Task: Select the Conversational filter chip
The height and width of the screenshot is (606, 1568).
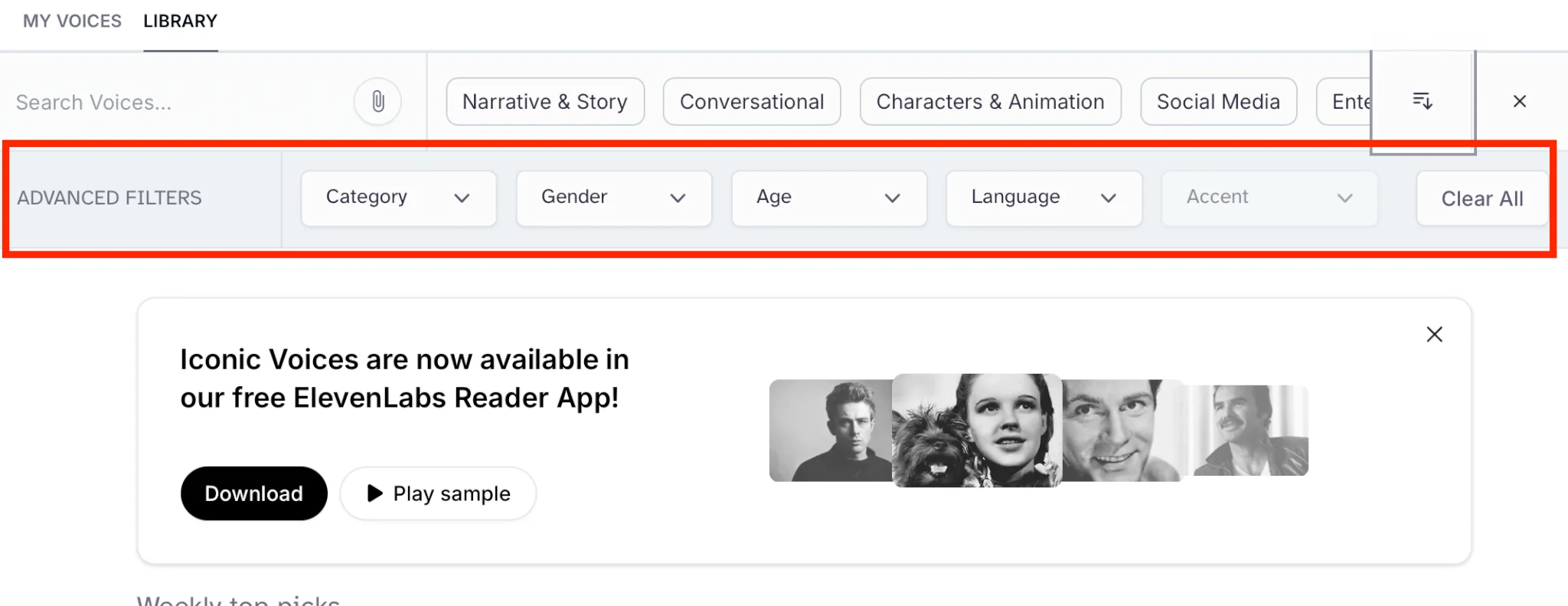Action: (751, 101)
